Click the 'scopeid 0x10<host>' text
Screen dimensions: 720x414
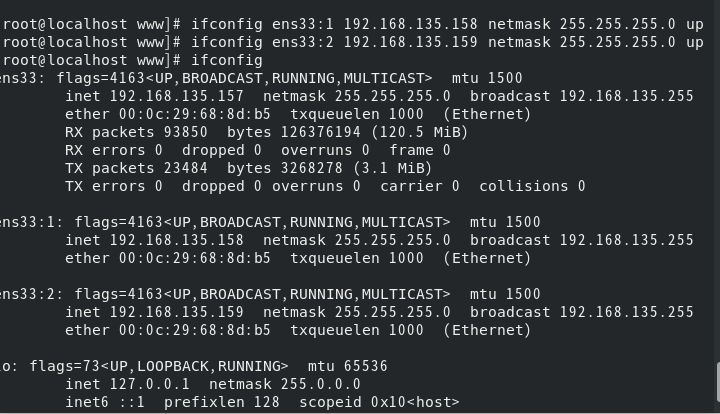coord(379,402)
